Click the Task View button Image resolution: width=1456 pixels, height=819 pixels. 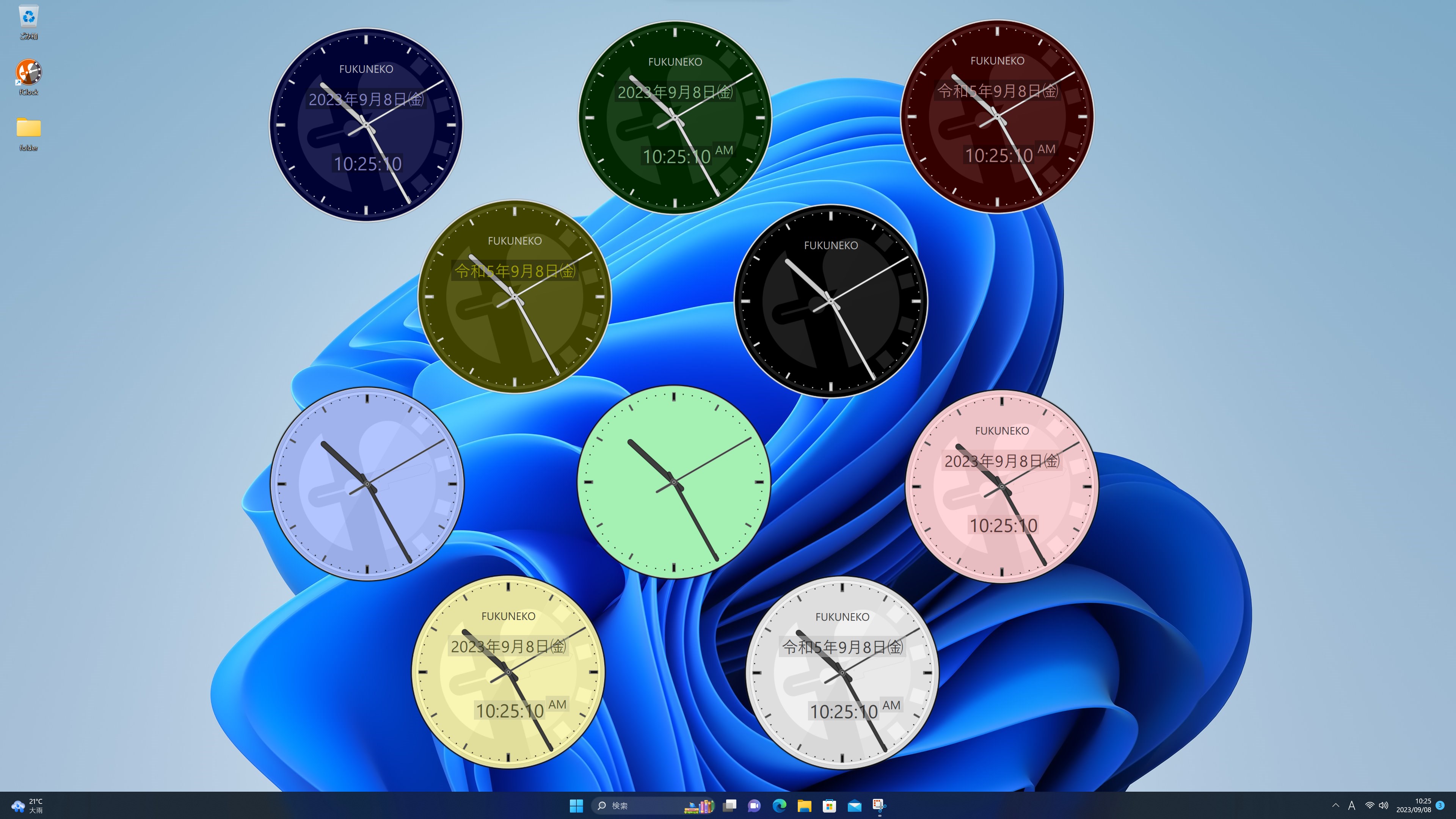click(730, 805)
